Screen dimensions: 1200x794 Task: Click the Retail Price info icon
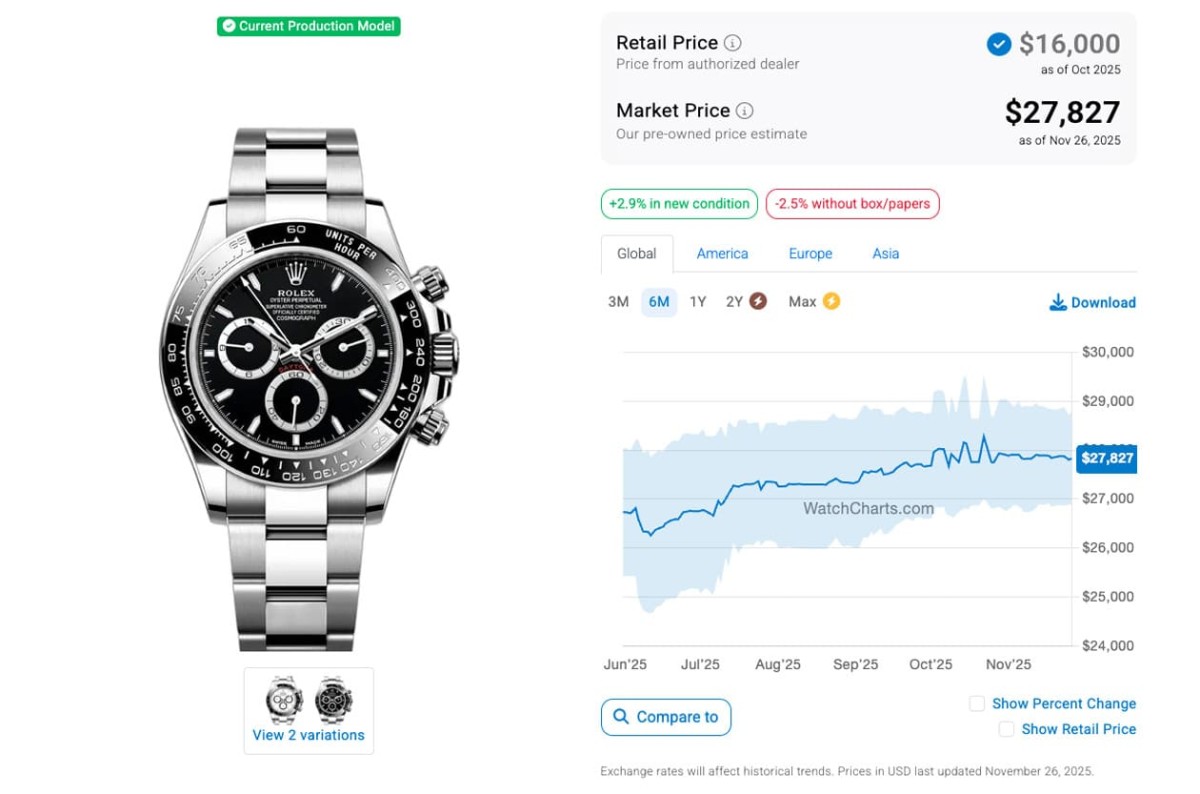733,43
